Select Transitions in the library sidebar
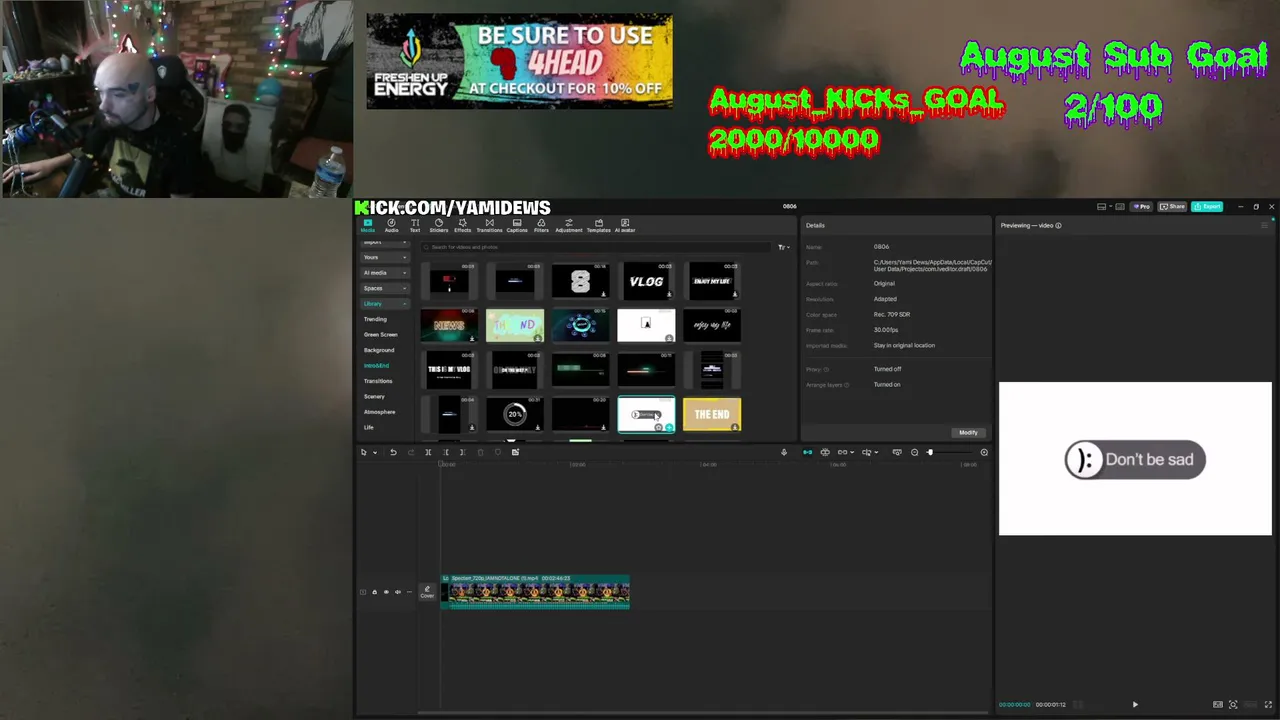 378,381
